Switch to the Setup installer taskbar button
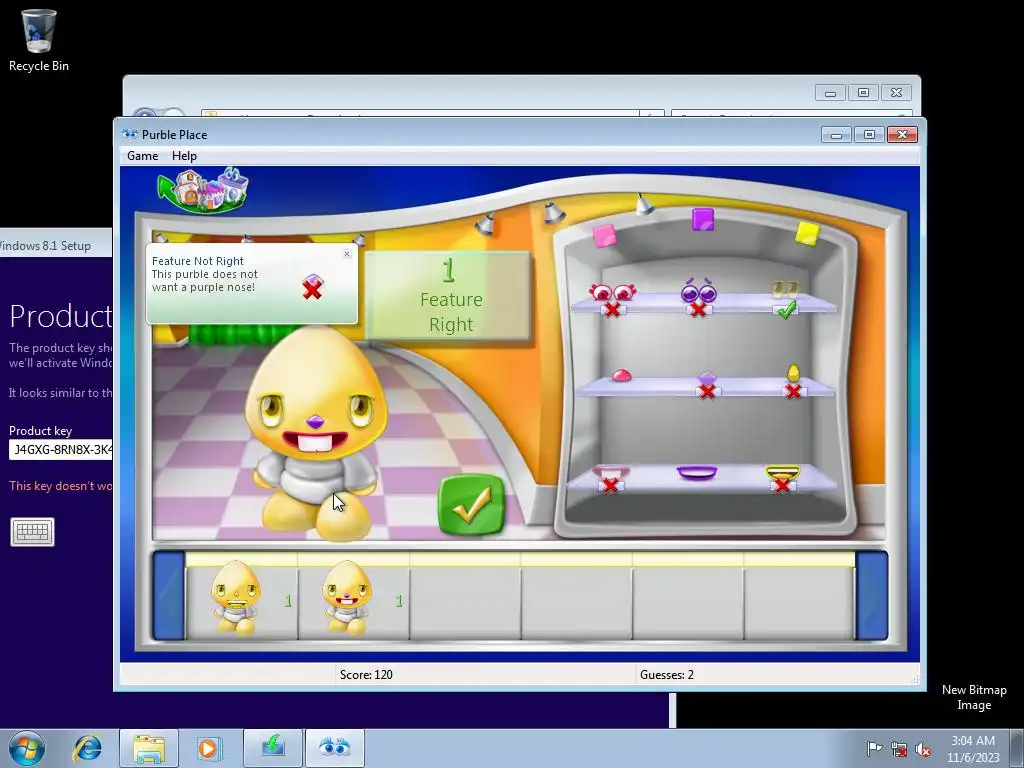This screenshot has height=768, width=1024. point(272,748)
